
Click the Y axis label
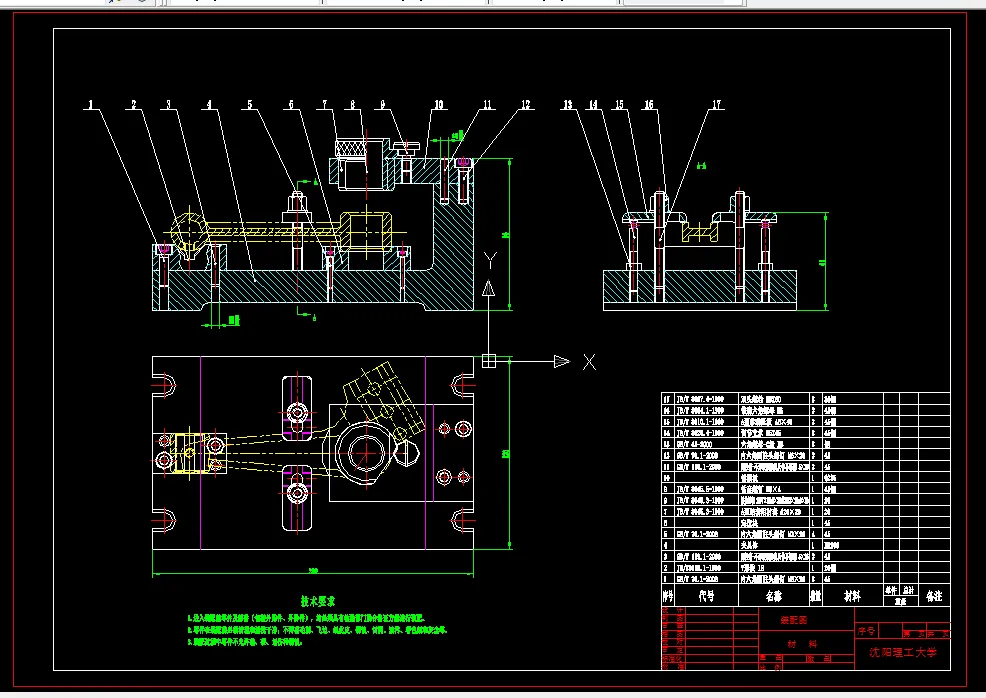pyautogui.click(x=490, y=260)
